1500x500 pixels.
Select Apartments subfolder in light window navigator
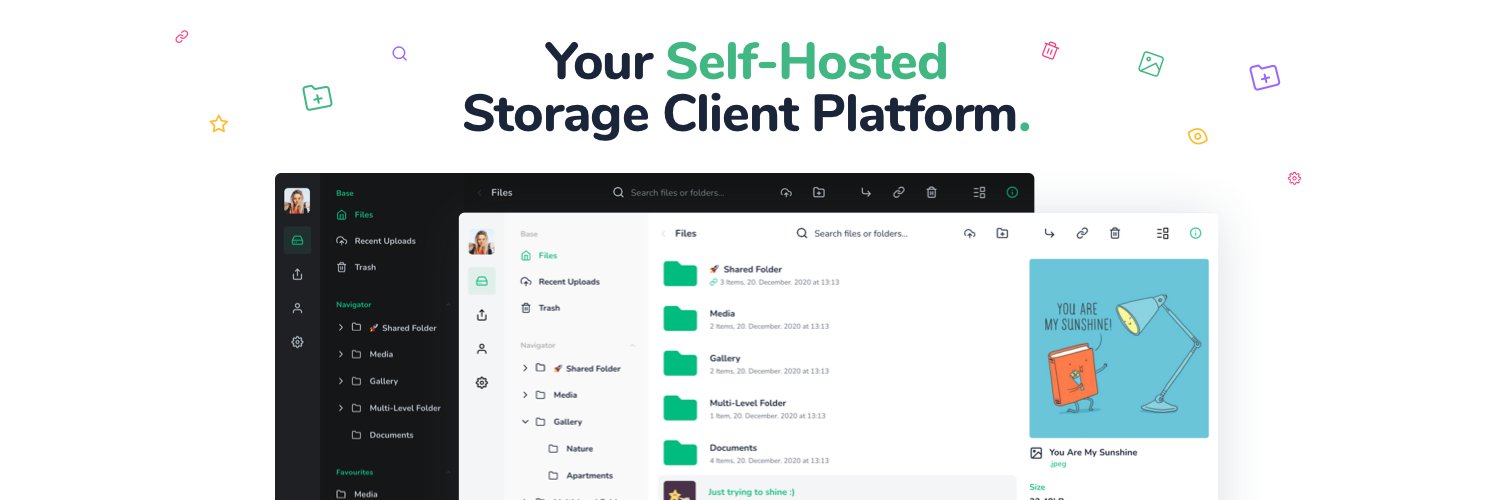coord(580,475)
